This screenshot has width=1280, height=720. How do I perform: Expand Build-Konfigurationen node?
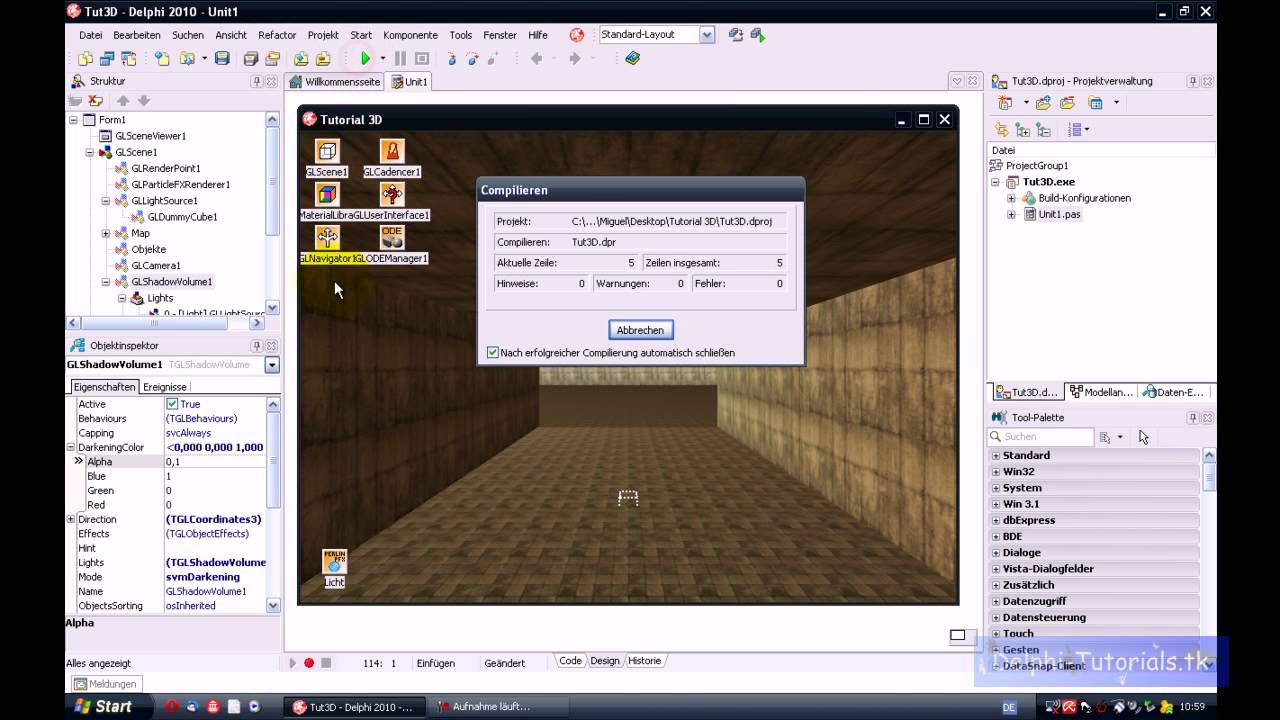coord(1011,198)
